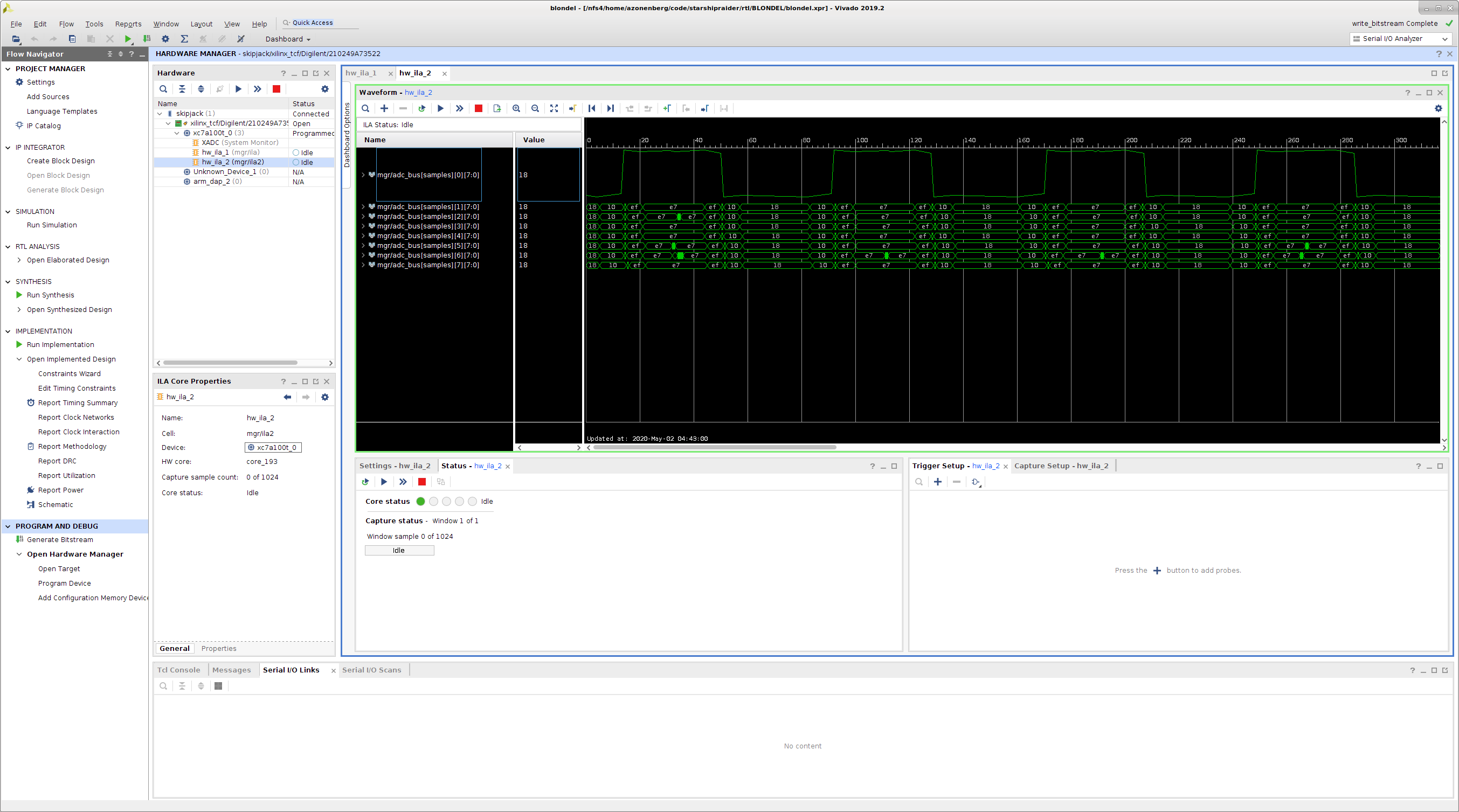Click the copy documents icon in main toolbar
Viewport: 1459px width, 812px height.
pos(72,39)
